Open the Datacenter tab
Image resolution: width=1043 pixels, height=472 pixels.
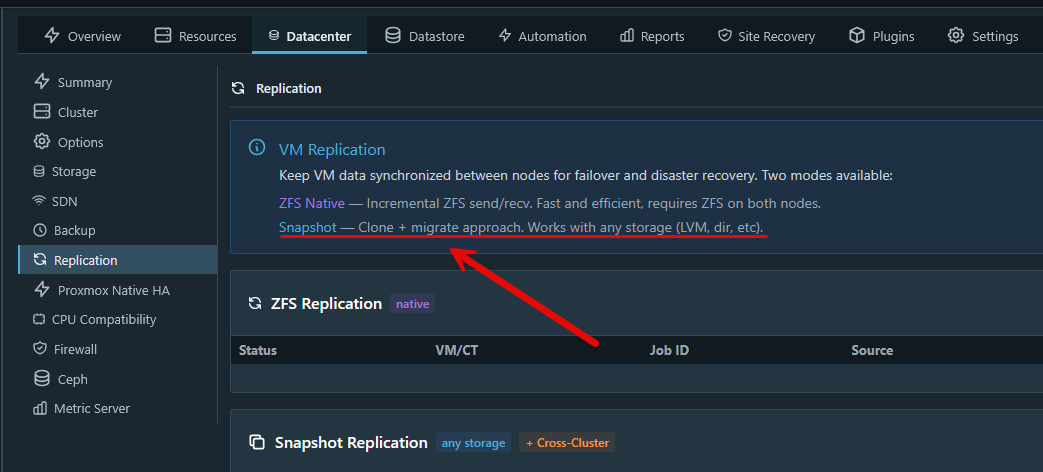coord(309,36)
